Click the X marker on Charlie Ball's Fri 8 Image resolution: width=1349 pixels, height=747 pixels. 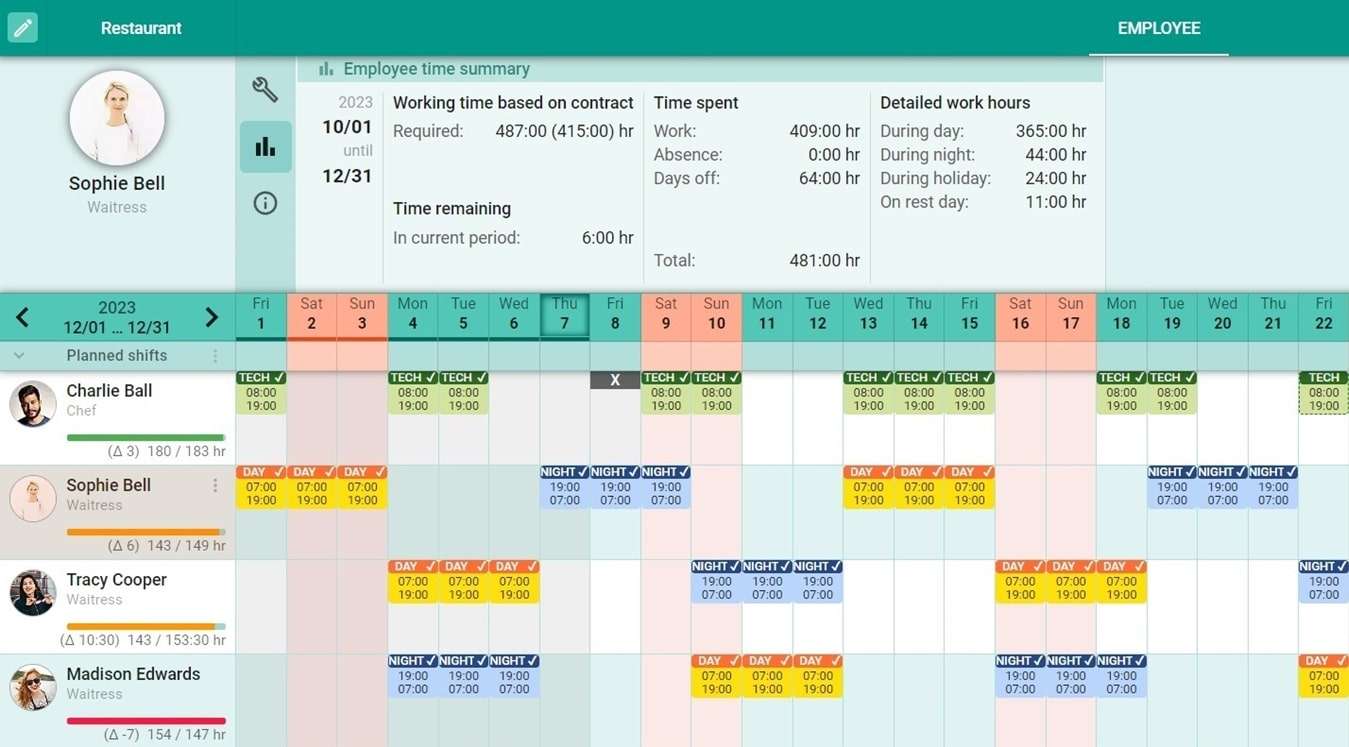615,380
